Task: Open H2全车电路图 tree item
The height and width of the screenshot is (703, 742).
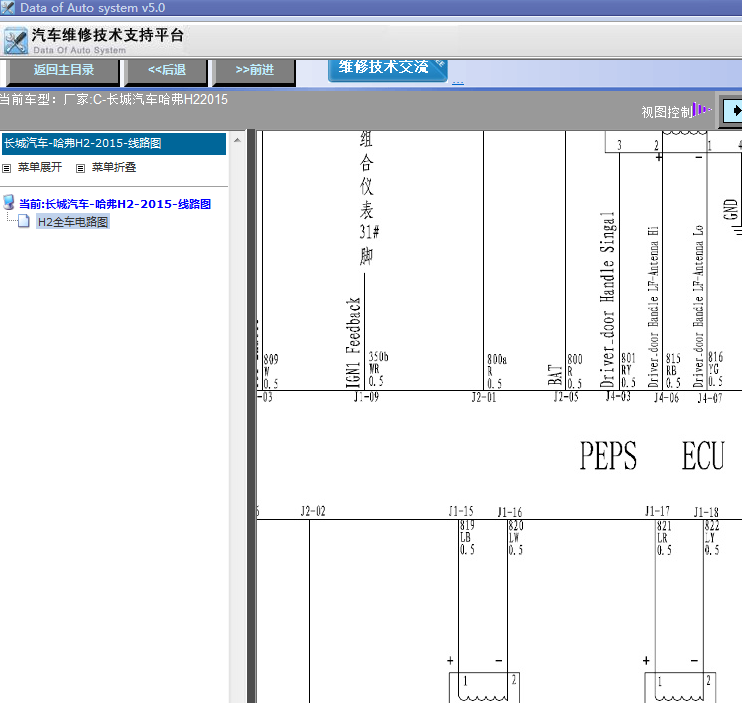Action: pyautogui.click(x=73, y=222)
